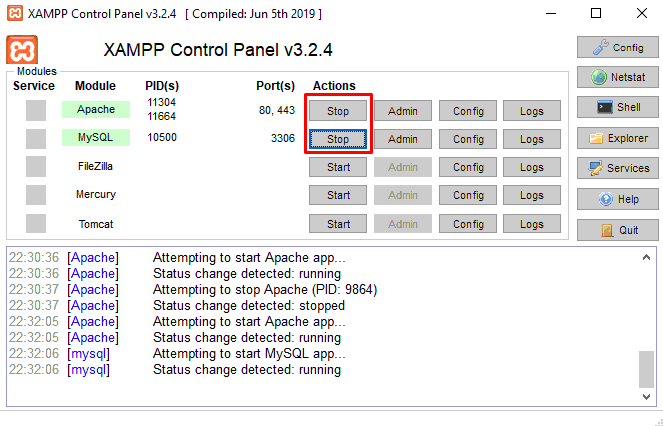The width and height of the screenshot is (663, 426).
Task: Open Tomcat Config menu
Action: (x=468, y=223)
